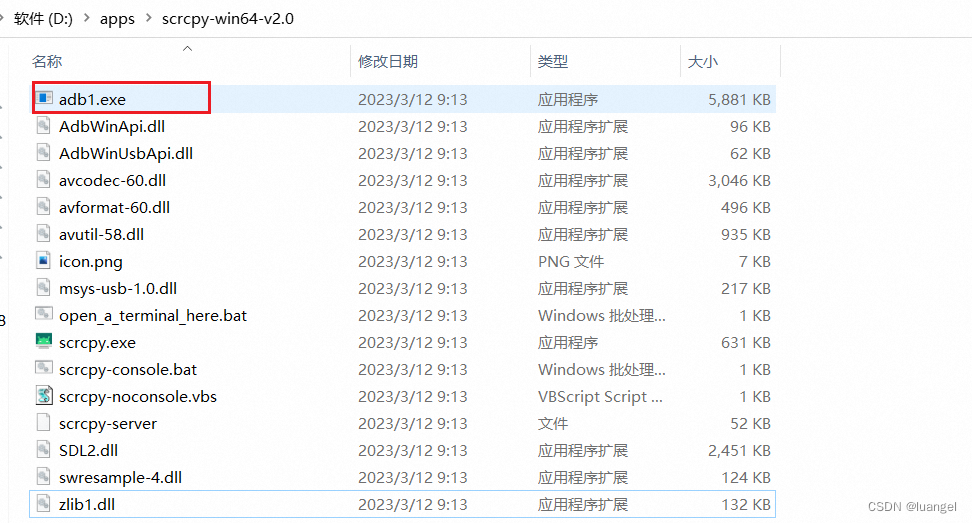Click the 应用程序 type of scrcpy.exe
Viewport: 972px width, 523px height.
(x=568, y=343)
